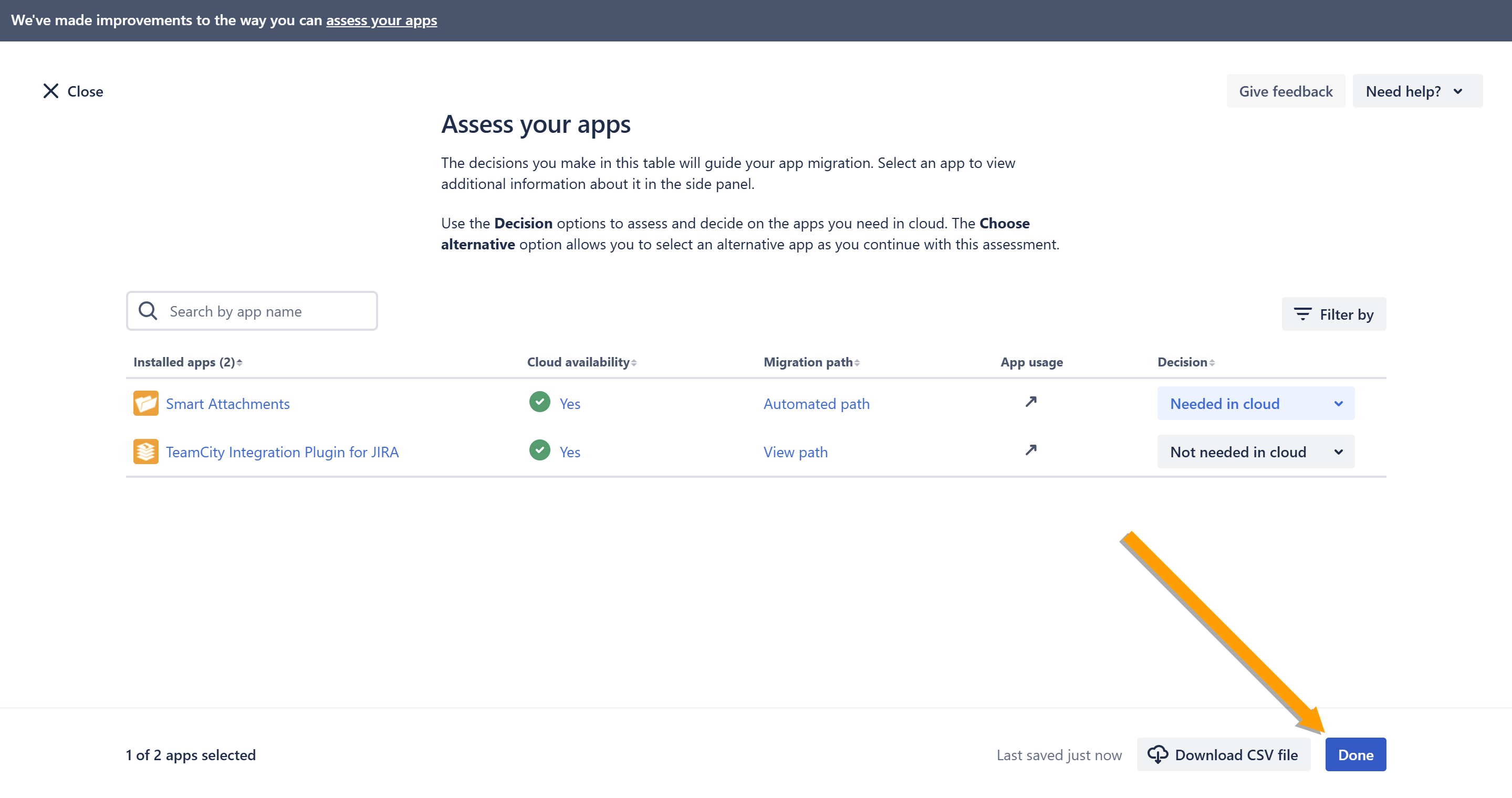1512x798 pixels.
Task: Click the green check icon beside Smart Attachments
Action: click(x=539, y=402)
